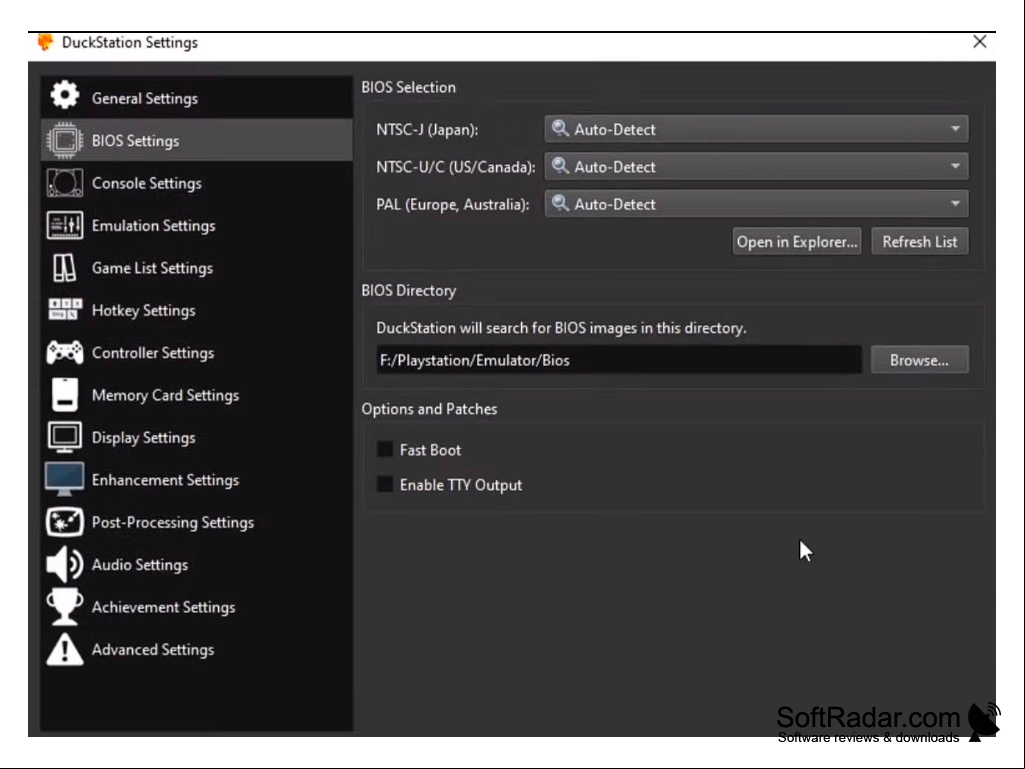Click the Game List Settings books icon
The image size is (1025, 769).
[x=65, y=267]
